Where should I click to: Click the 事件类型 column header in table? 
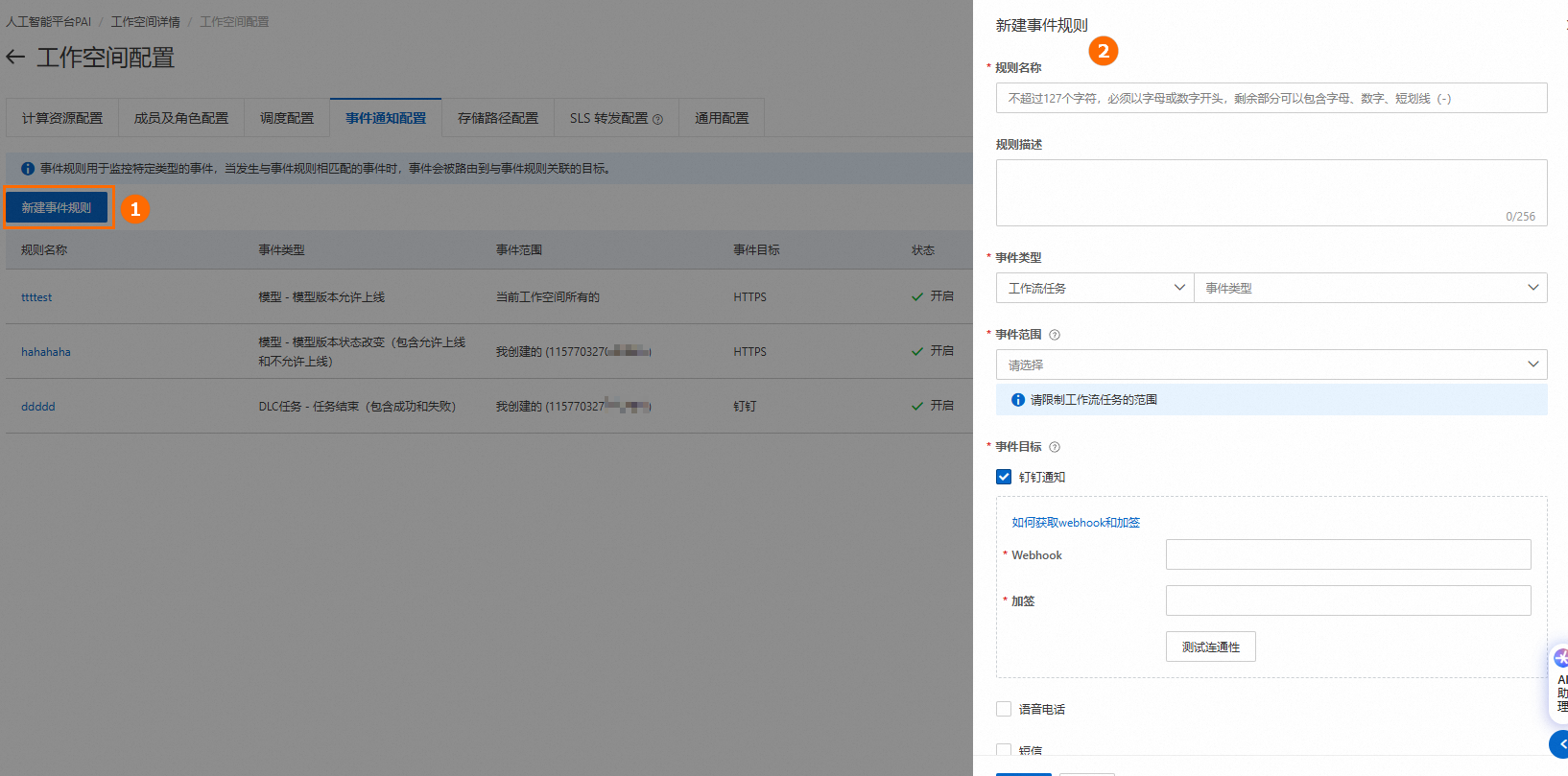(281, 250)
